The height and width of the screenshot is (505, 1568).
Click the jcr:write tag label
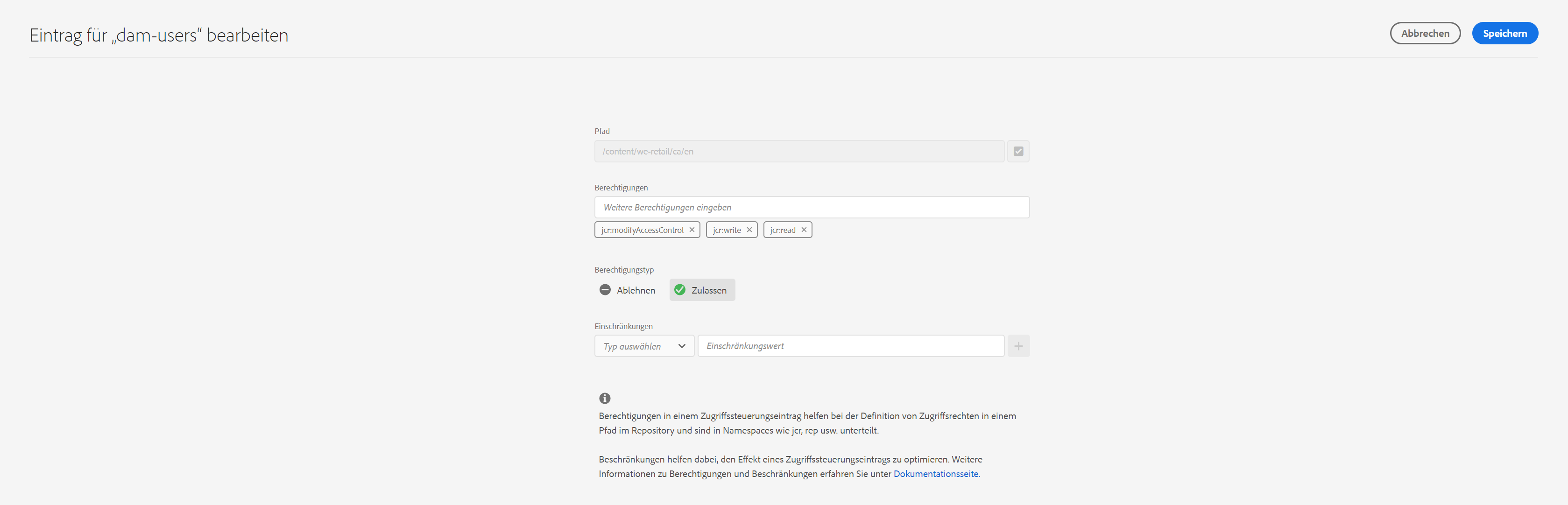click(x=727, y=230)
